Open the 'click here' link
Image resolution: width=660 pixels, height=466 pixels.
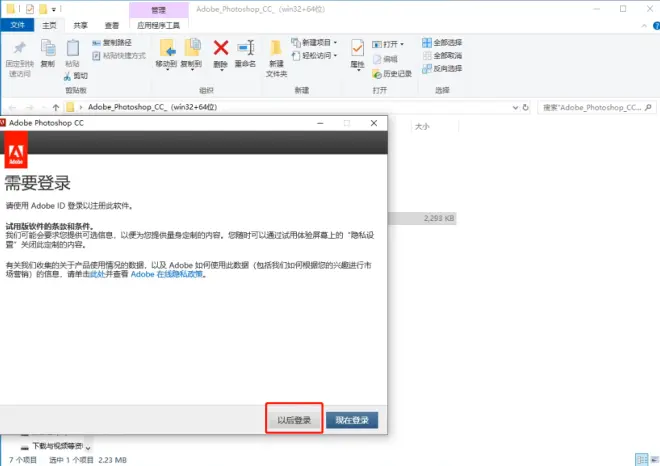click(x=98, y=274)
